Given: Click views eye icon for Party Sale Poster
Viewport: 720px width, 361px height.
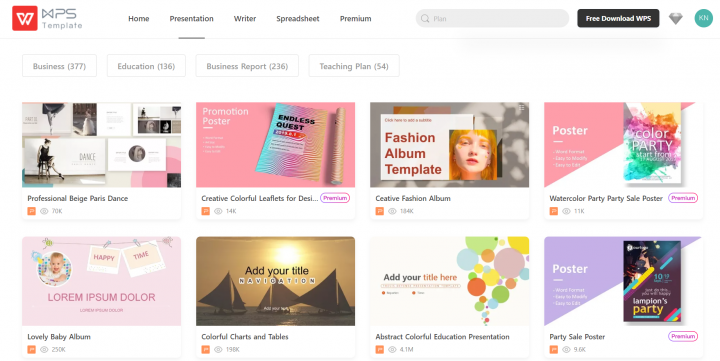Looking at the screenshot, I should 566,350.
